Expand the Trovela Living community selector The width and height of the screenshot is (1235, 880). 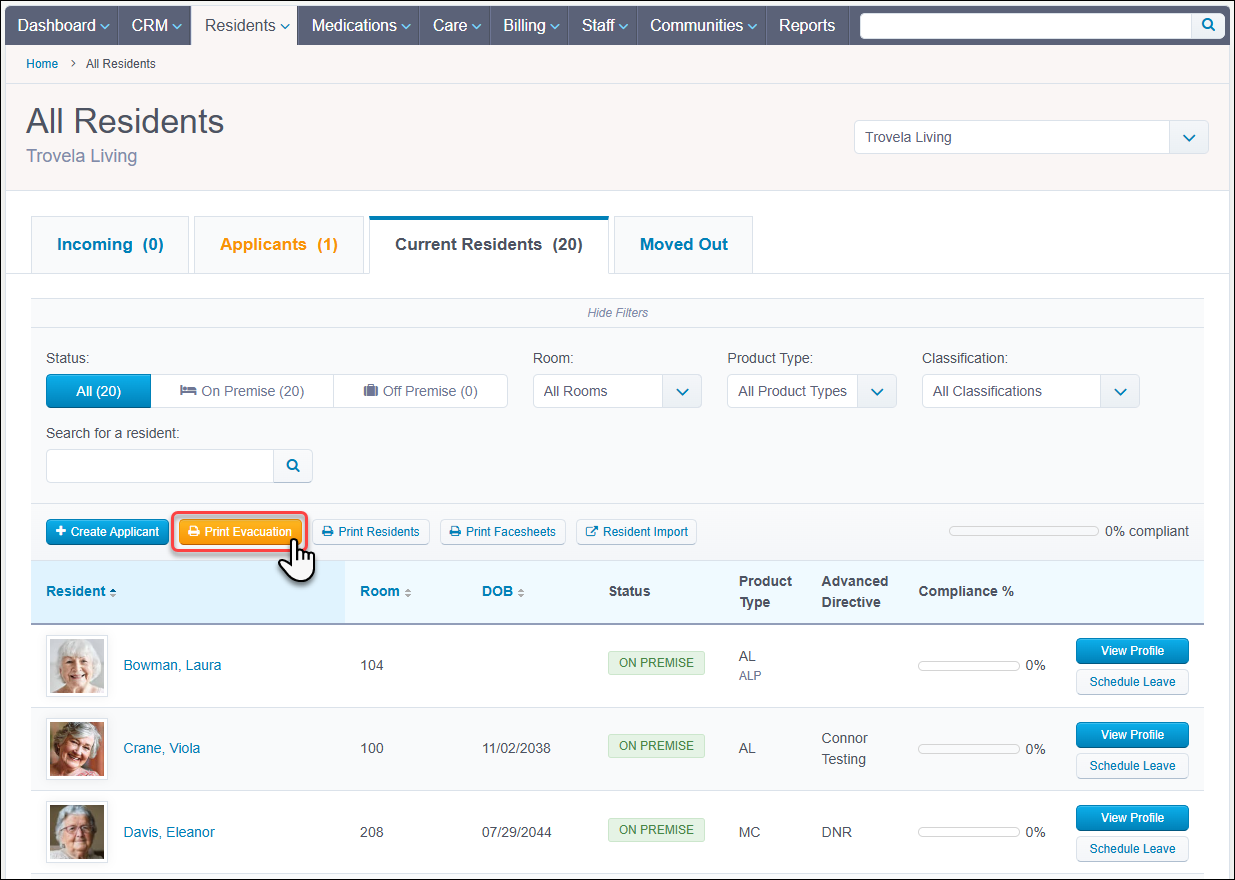[x=1188, y=138]
